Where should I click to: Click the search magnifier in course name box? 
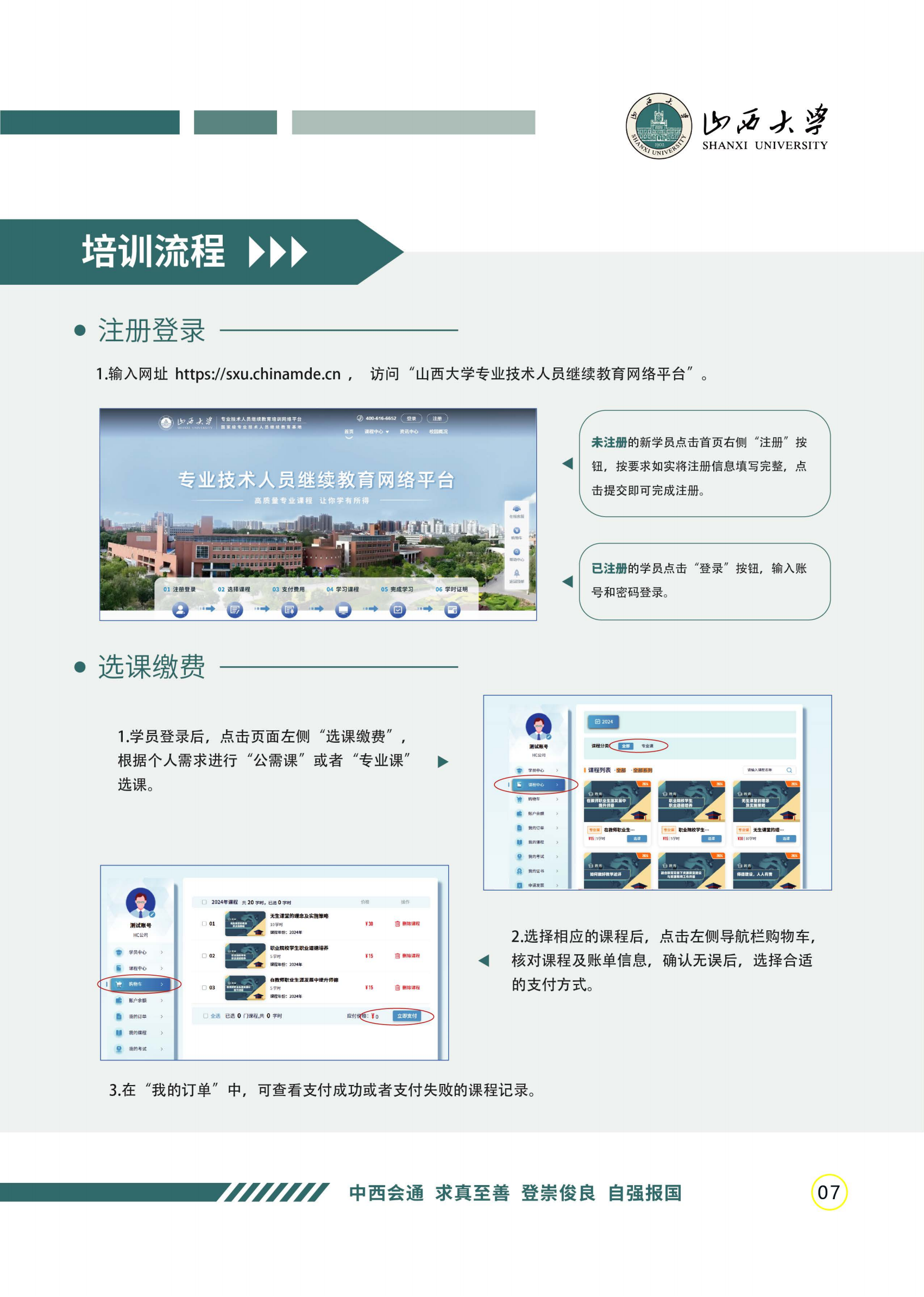click(789, 770)
